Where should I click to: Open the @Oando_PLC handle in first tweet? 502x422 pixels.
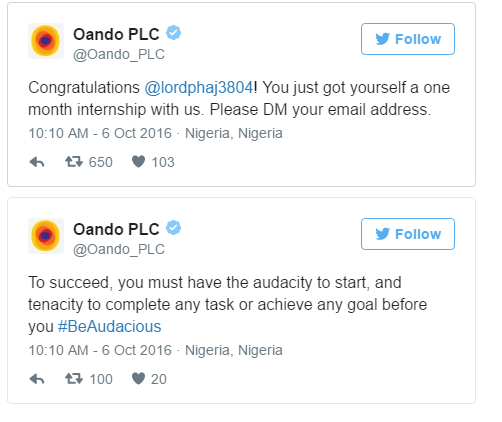(x=119, y=54)
